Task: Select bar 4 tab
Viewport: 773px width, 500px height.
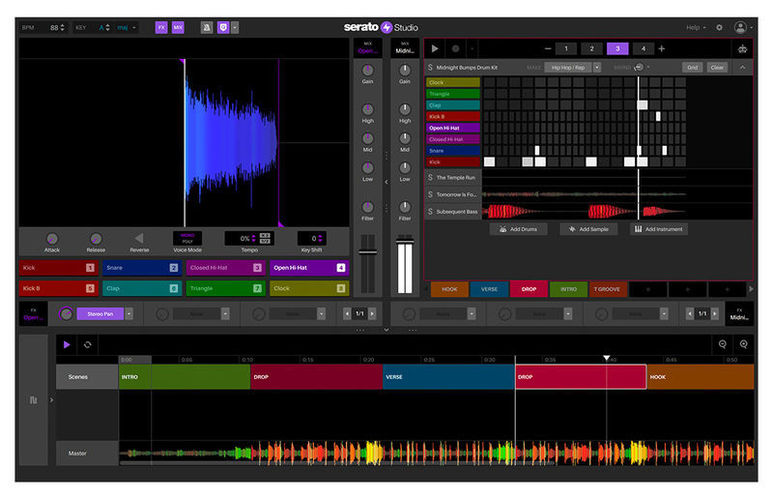Action: 643,49
